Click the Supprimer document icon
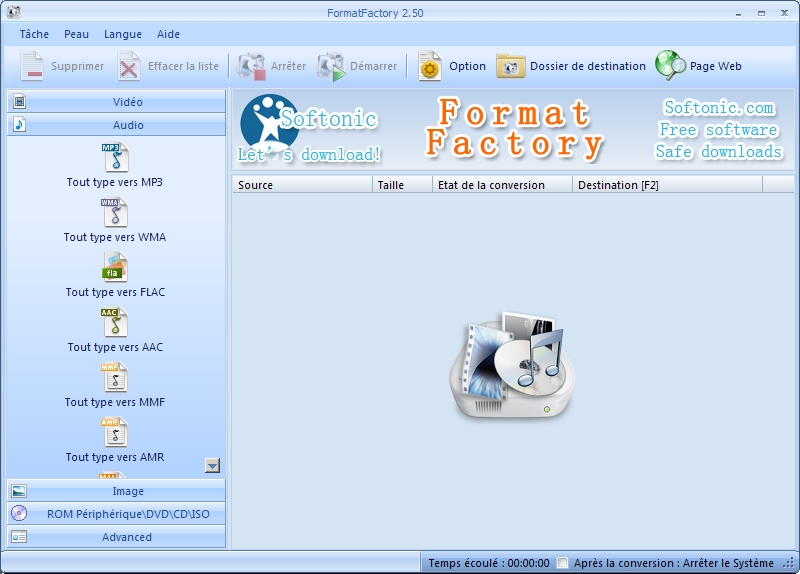Viewport: 800px width, 574px height. point(32,66)
